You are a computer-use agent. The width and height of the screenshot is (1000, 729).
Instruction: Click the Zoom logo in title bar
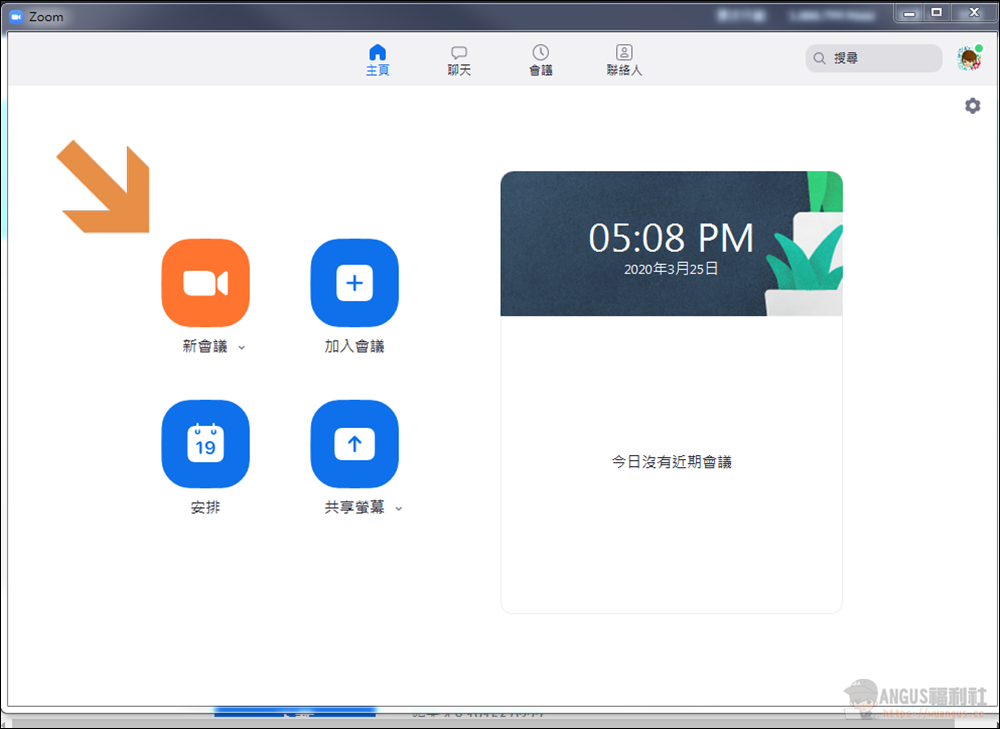click(x=16, y=17)
